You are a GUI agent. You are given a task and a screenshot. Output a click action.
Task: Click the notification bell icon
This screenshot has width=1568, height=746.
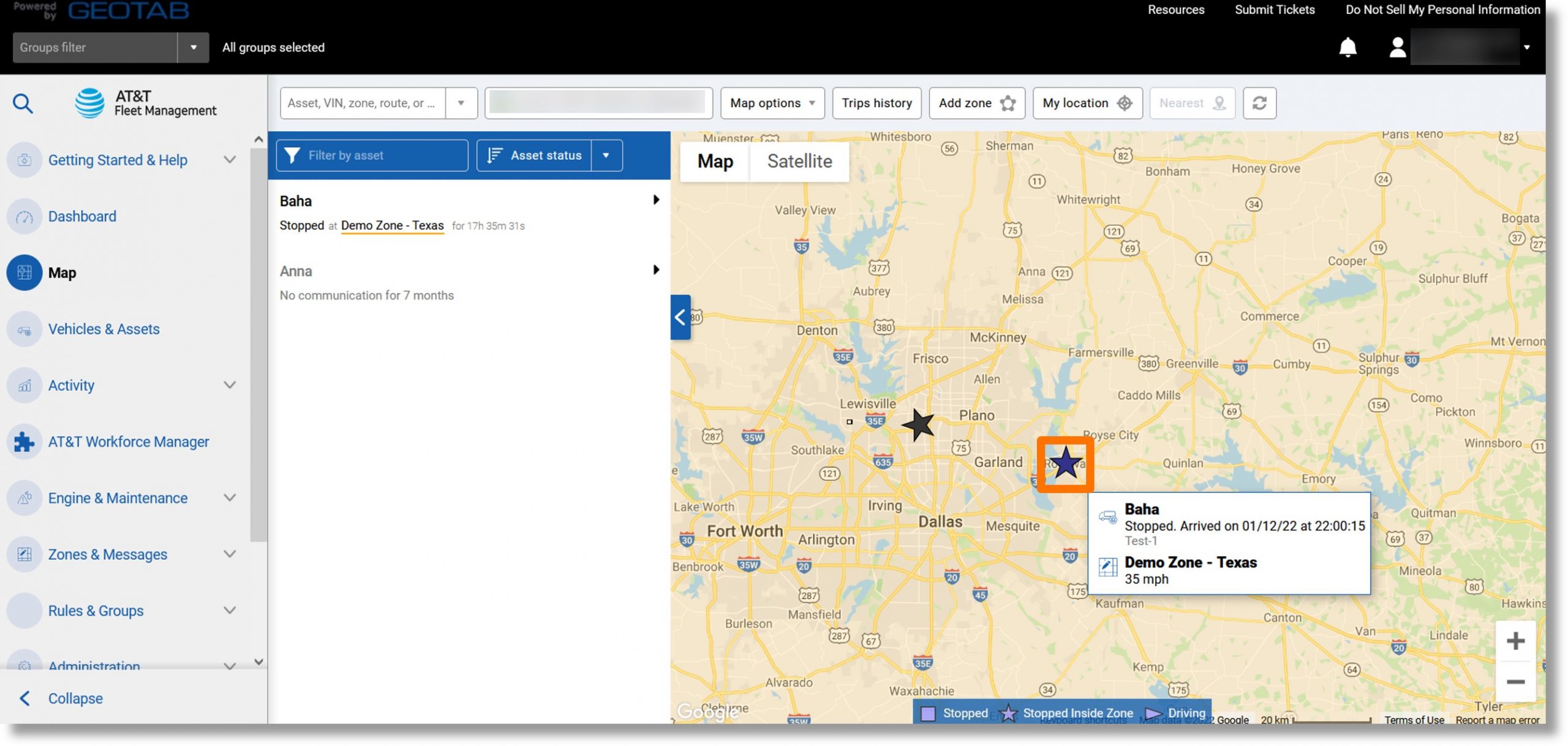coord(1348,47)
